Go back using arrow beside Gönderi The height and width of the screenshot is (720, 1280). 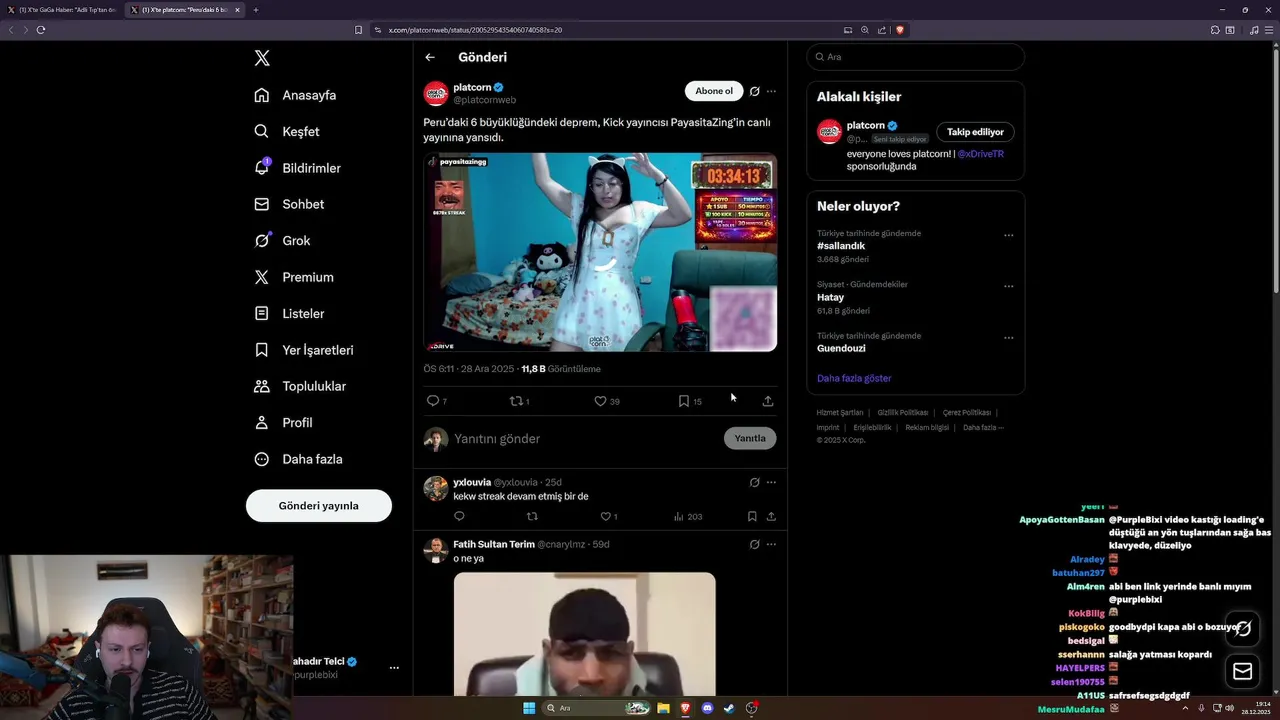(x=430, y=57)
